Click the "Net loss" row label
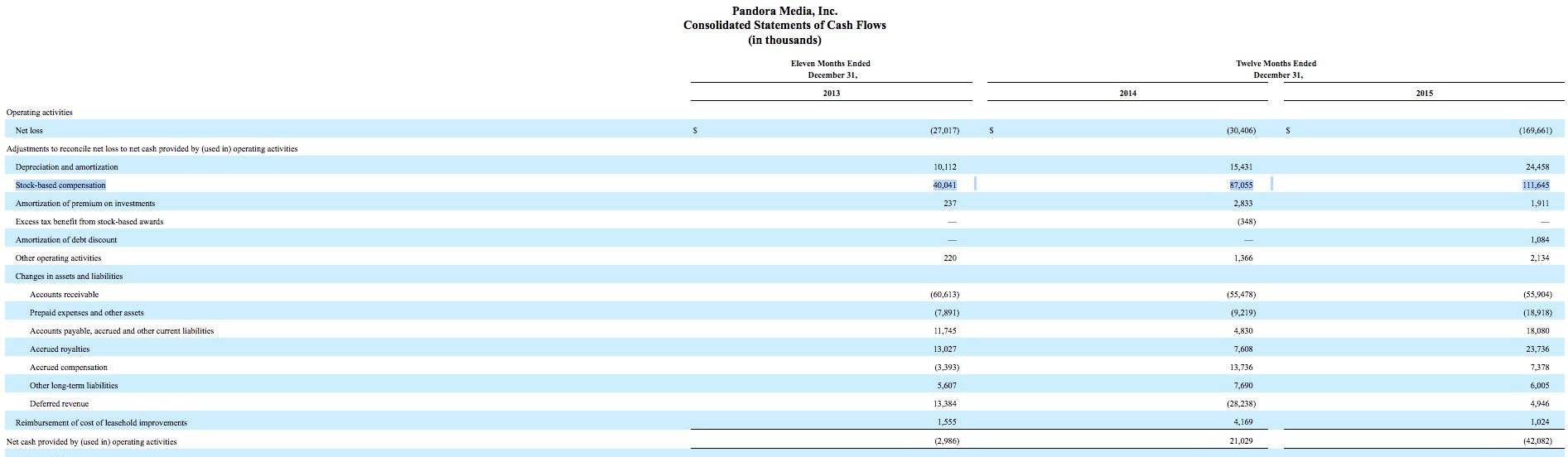 (x=29, y=130)
